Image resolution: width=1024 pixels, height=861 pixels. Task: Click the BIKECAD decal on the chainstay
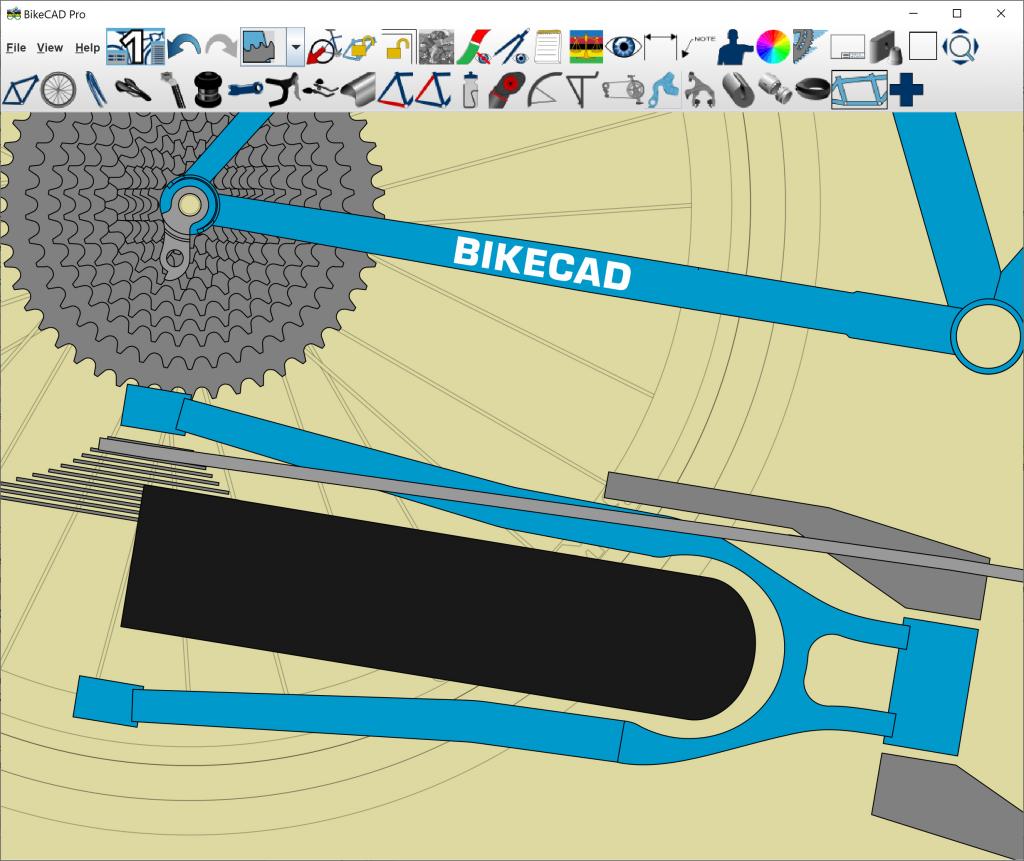(542, 263)
